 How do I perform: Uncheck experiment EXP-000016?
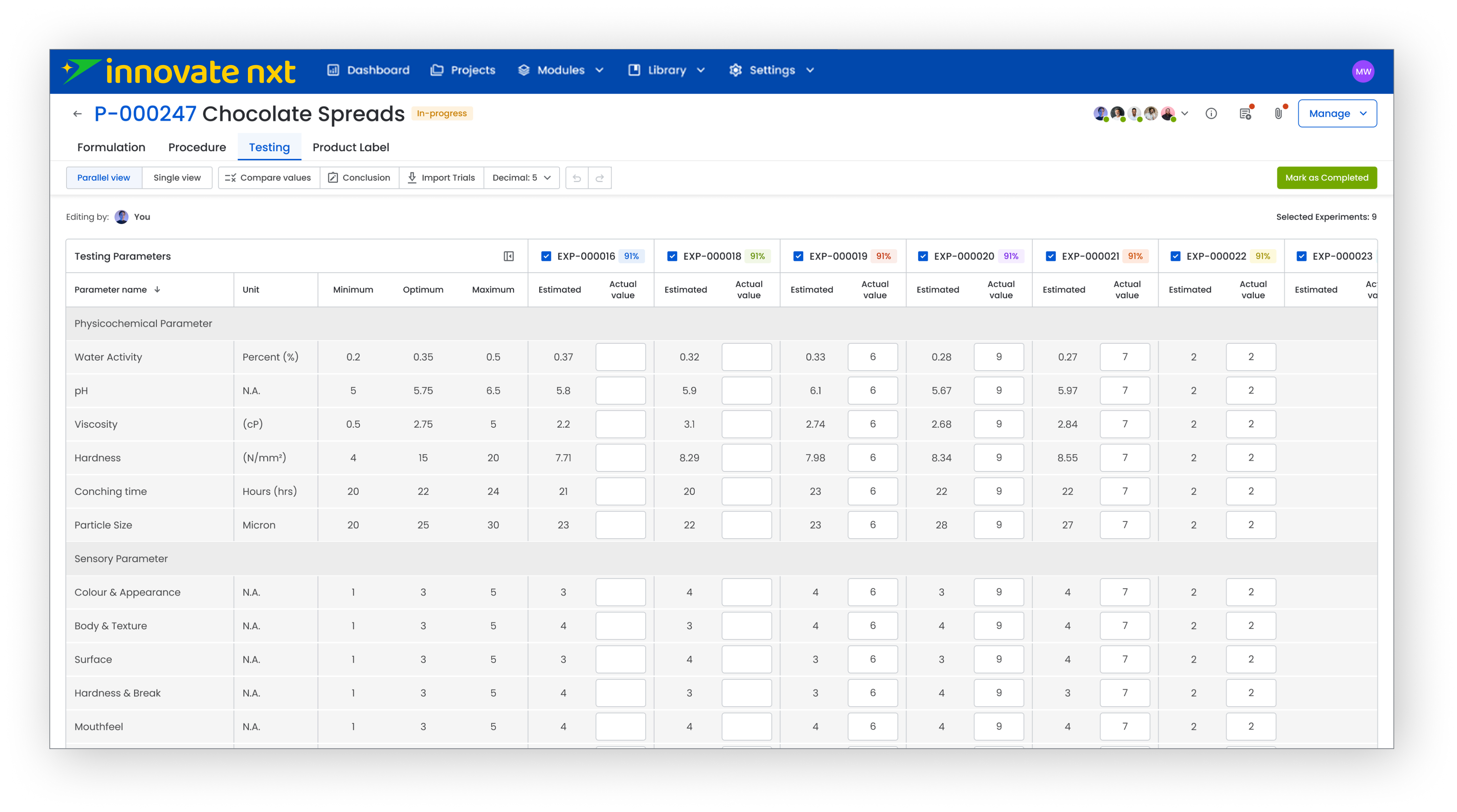pyautogui.click(x=546, y=256)
